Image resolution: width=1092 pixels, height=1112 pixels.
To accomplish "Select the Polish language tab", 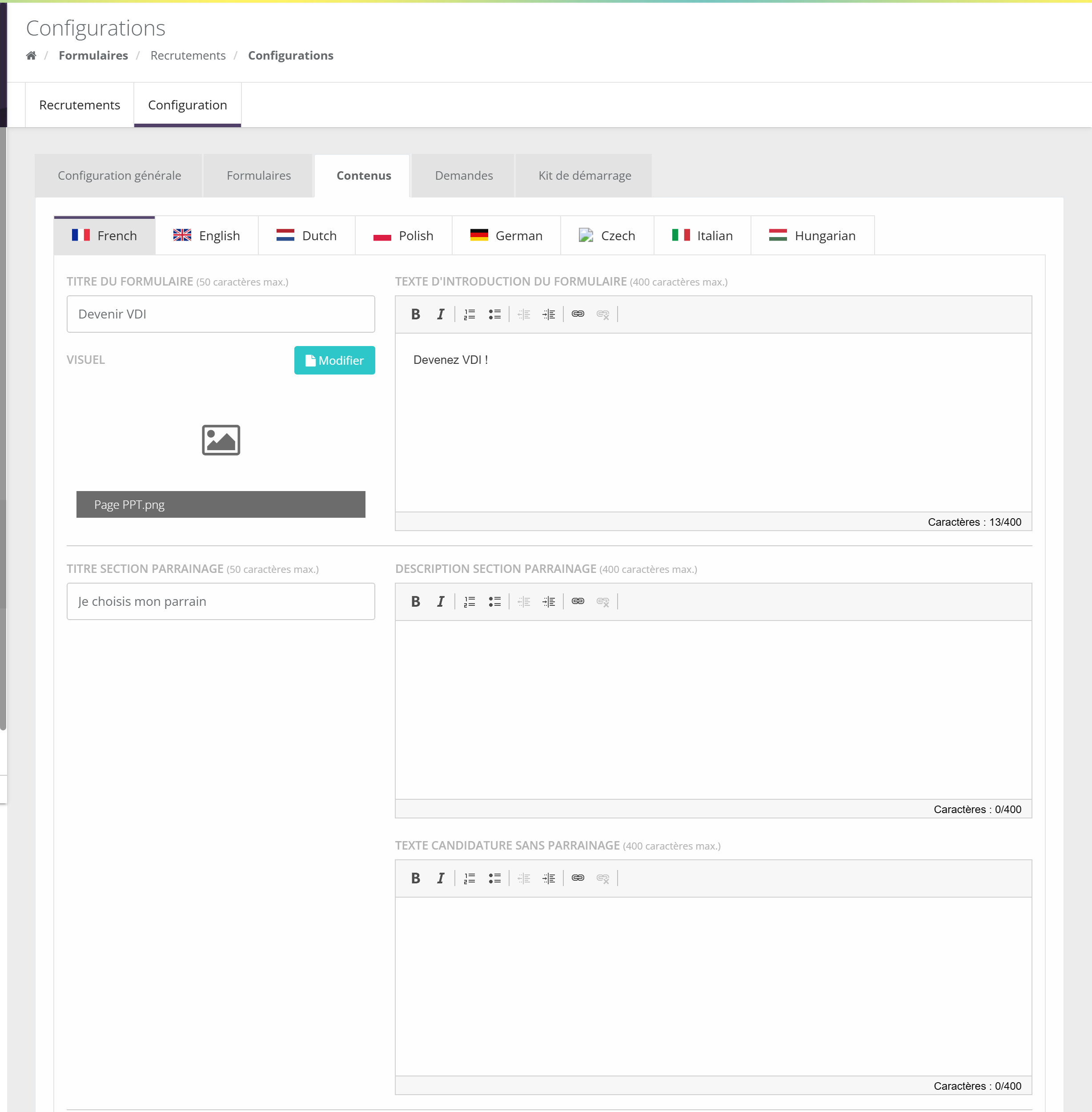I will 404,236.
